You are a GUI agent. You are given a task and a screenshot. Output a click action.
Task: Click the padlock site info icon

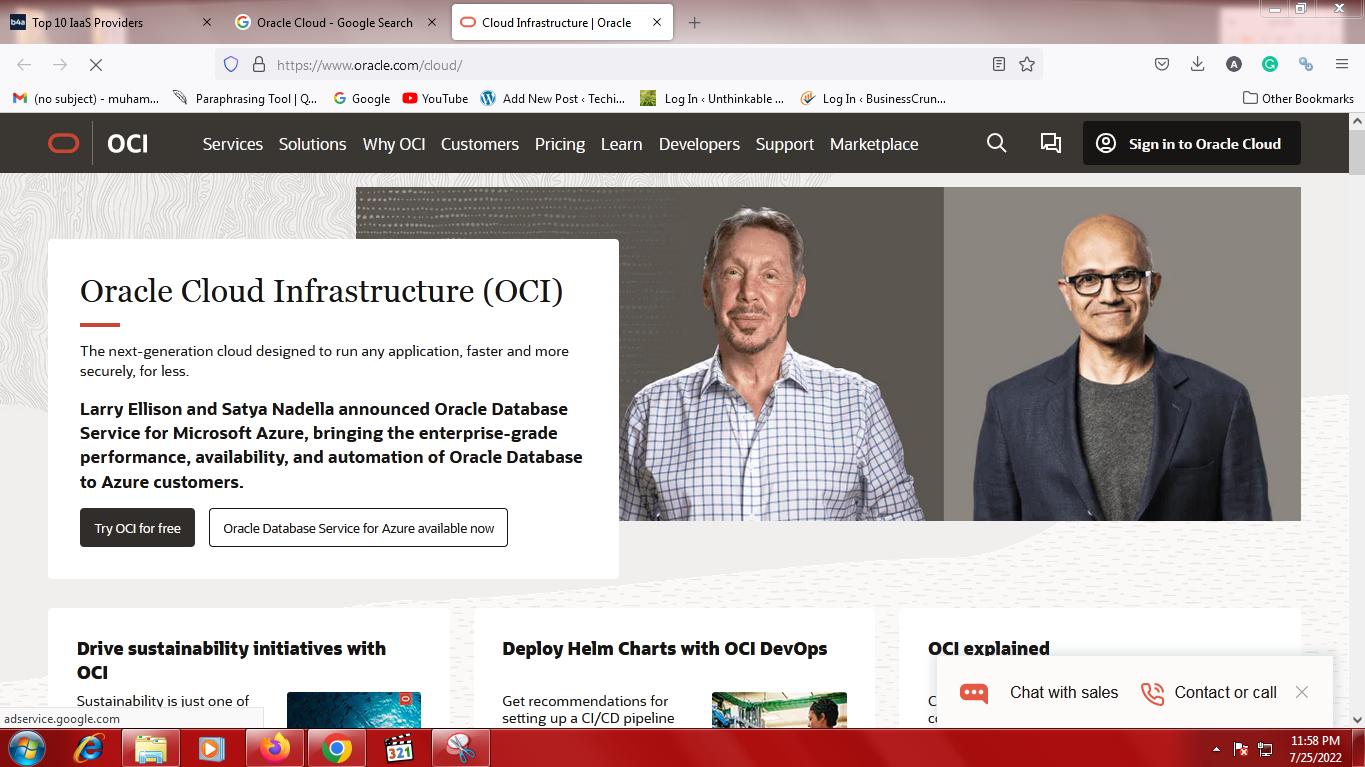click(x=258, y=64)
